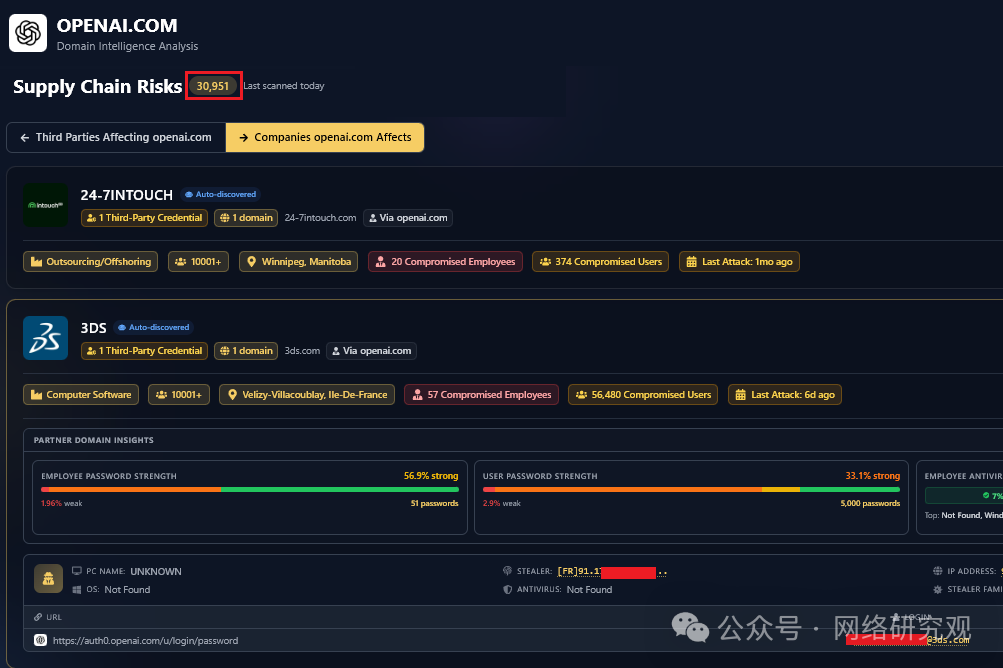Click the PC NAME monitor icon
Viewport: 1003px width, 668px height.
pyautogui.click(x=77, y=571)
